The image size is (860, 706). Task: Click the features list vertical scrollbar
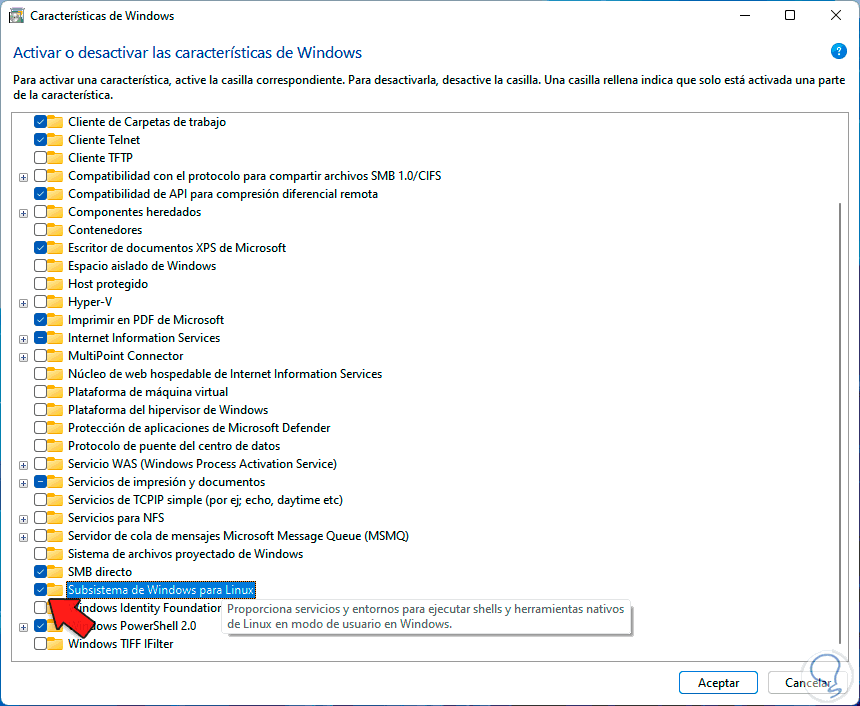tap(840, 422)
